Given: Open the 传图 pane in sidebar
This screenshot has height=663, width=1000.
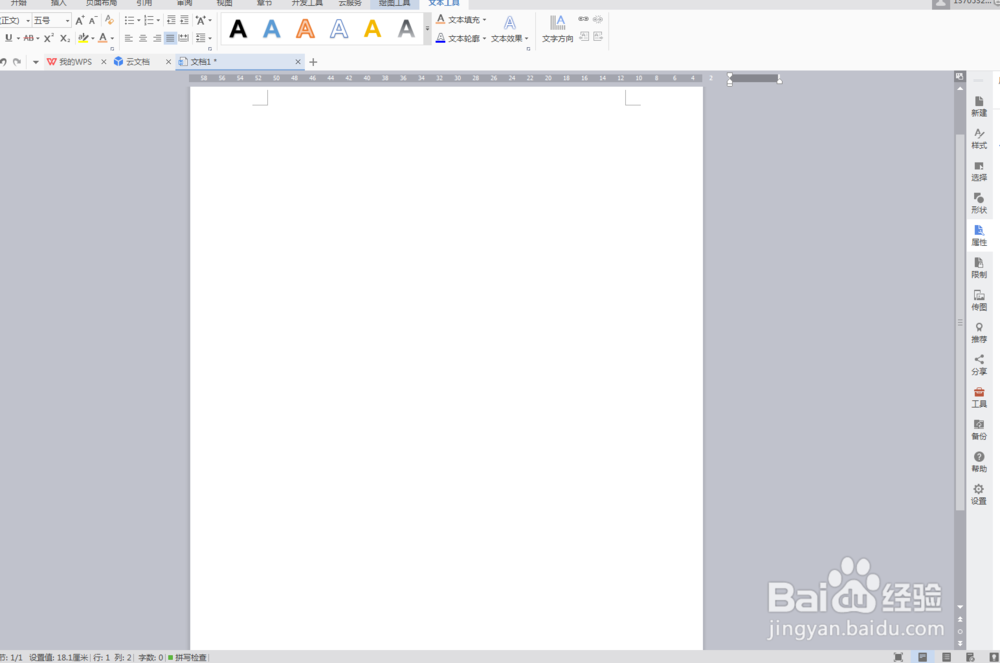Looking at the screenshot, I should (x=979, y=301).
